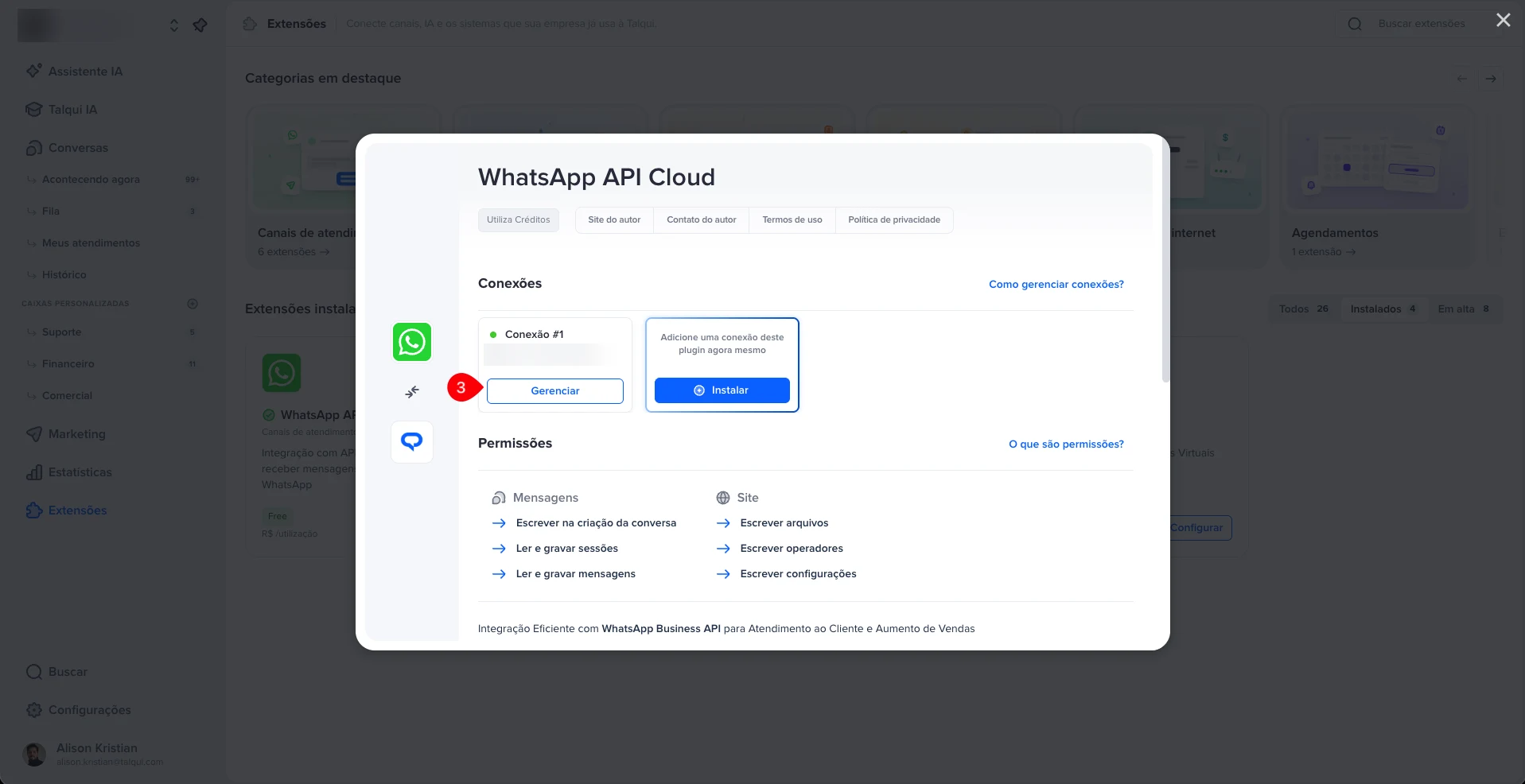
Task: Click Alison Kristian's profile avatar
Action: [x=35, y=754]
